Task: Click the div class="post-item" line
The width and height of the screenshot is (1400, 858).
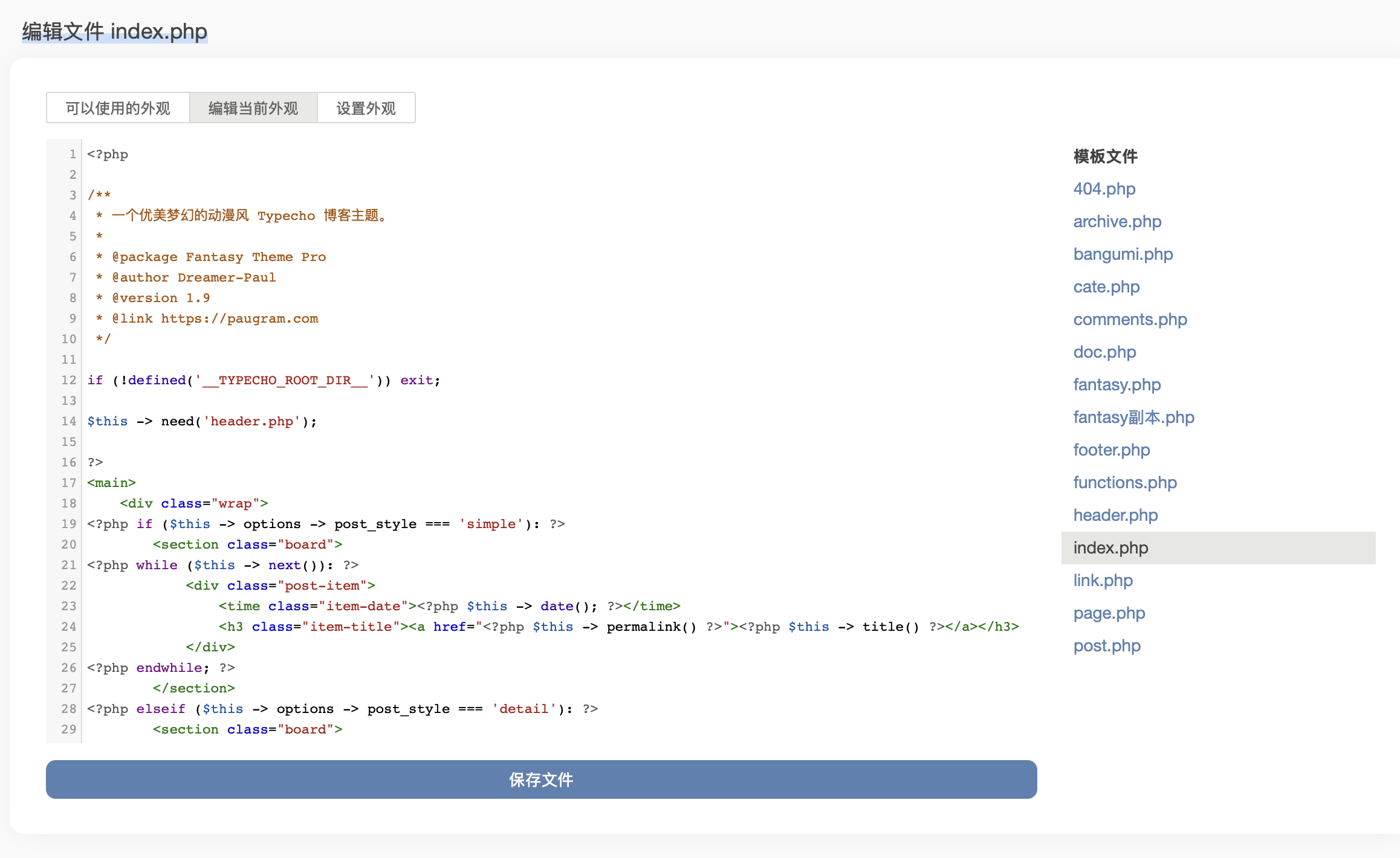Action: pyautogui.click(x=280, y=585)
